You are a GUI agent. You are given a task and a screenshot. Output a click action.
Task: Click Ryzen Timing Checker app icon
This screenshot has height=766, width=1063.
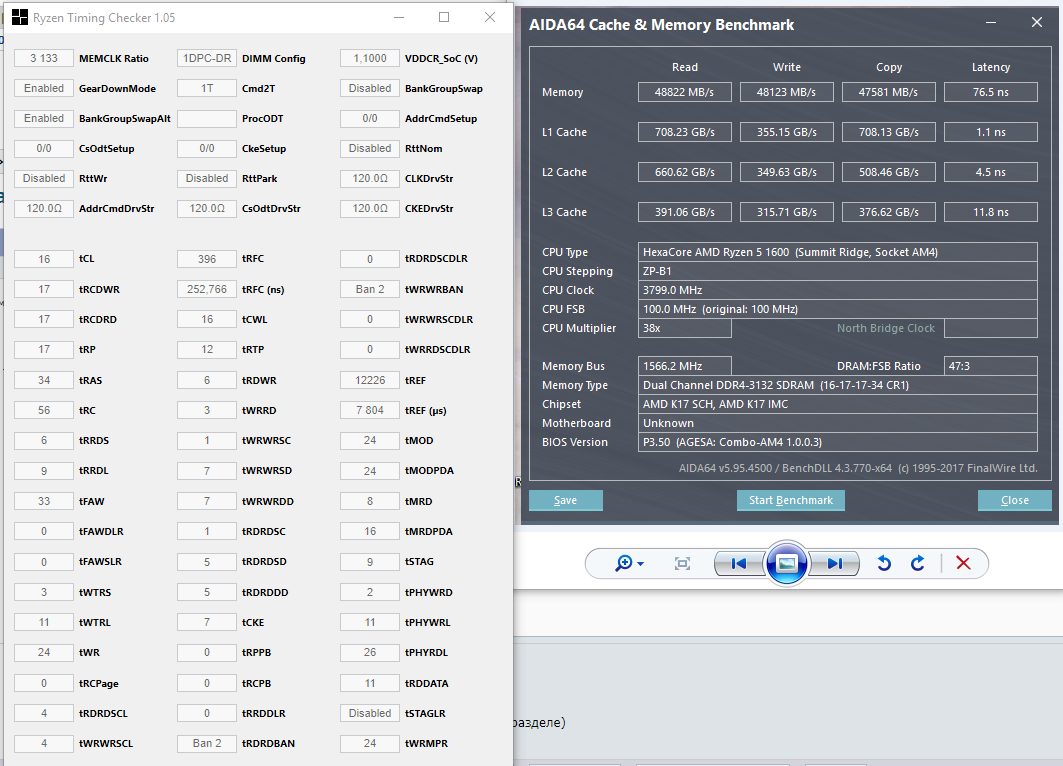pyautogui.click(x=20, y=17)
